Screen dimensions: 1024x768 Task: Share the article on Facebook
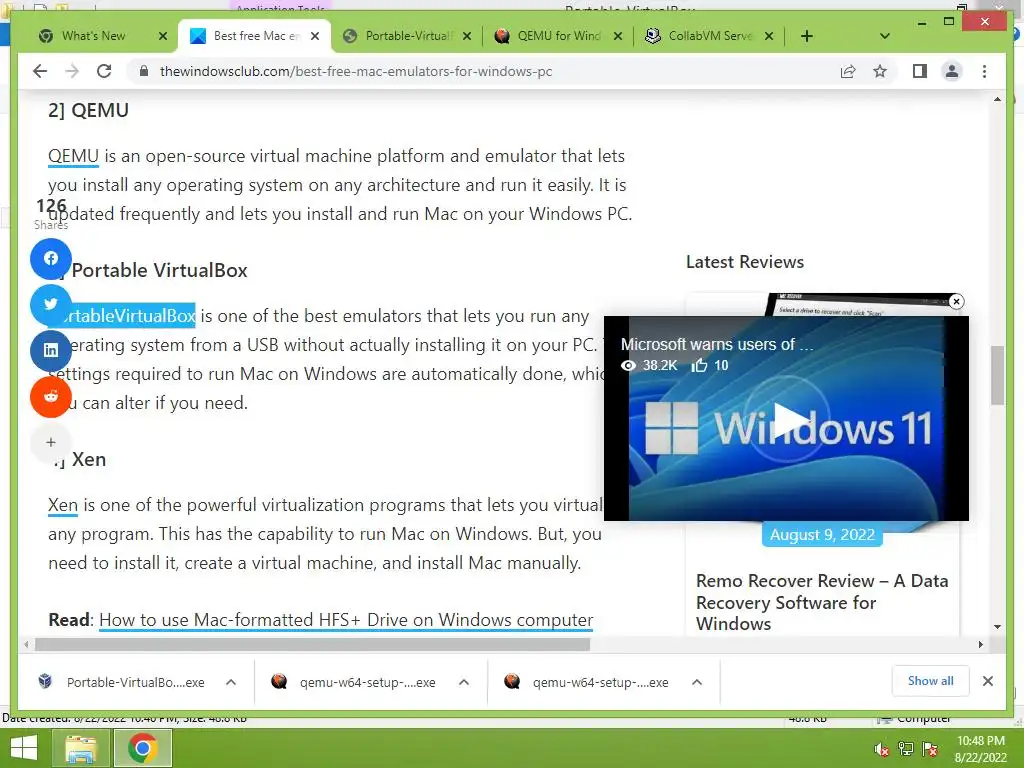click(x=51, y=259)
